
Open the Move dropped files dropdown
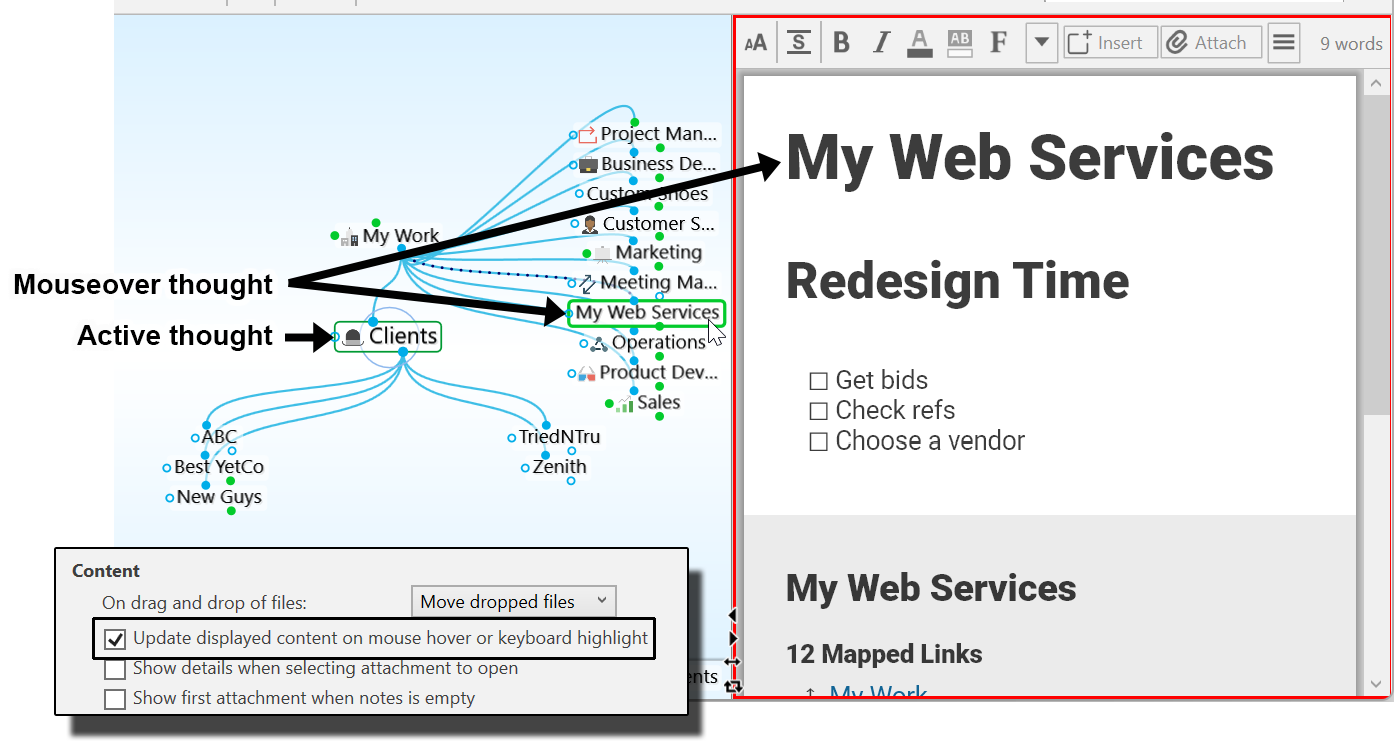513,602
